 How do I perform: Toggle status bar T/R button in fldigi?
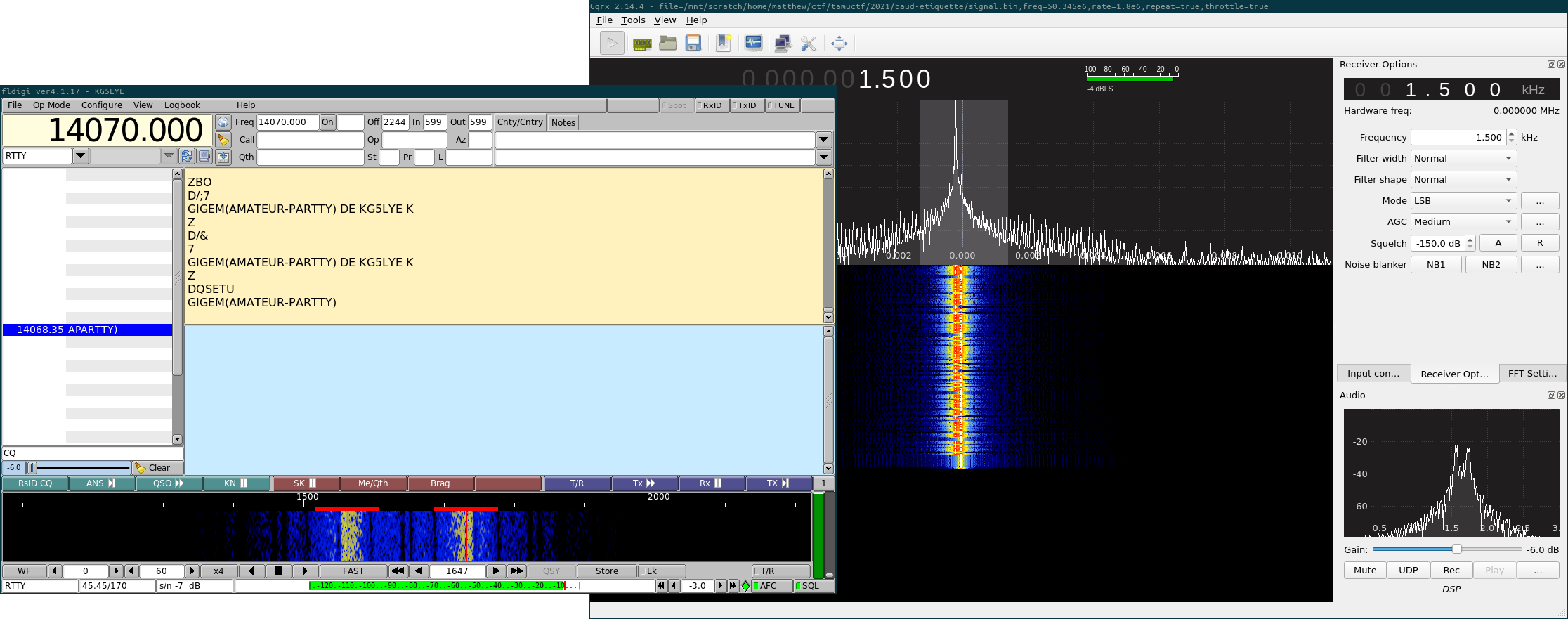click(x=780, y=571)
